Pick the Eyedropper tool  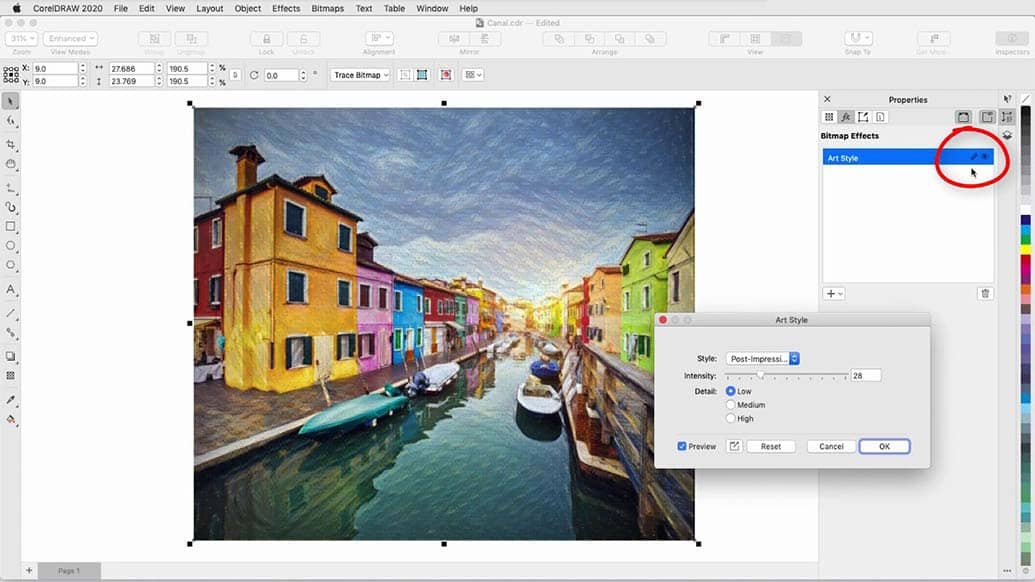pyautogui.click(x=10, y=400)
